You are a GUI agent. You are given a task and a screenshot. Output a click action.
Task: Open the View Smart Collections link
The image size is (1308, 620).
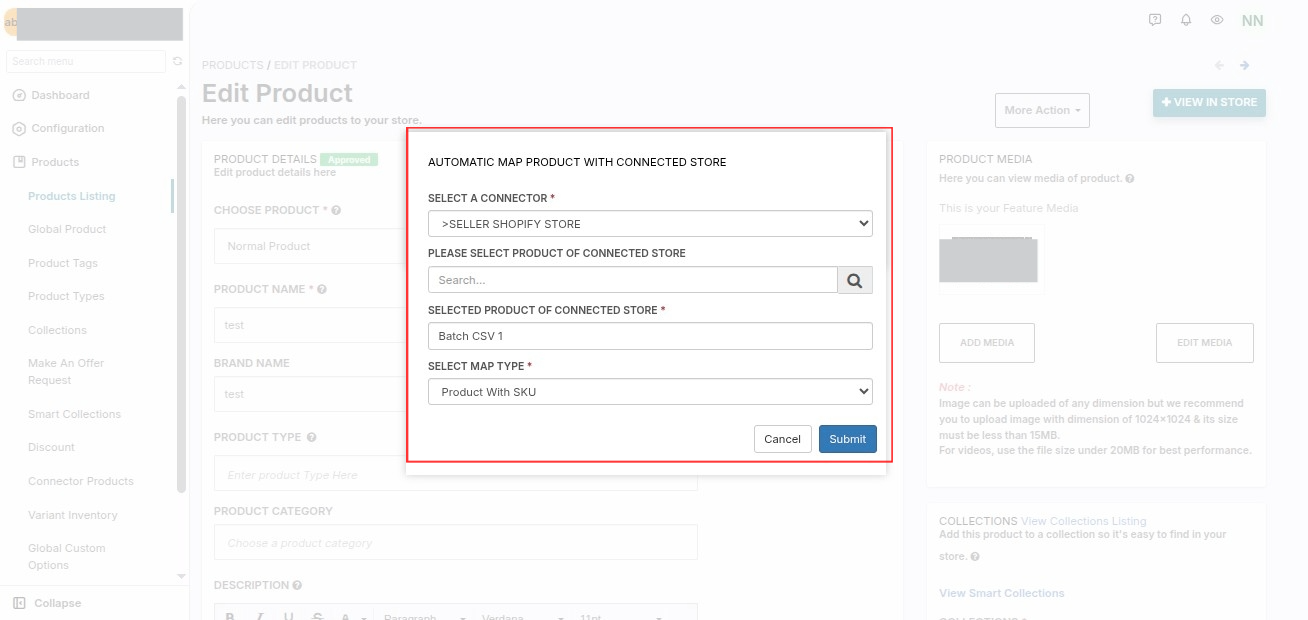coord(1002,593)
